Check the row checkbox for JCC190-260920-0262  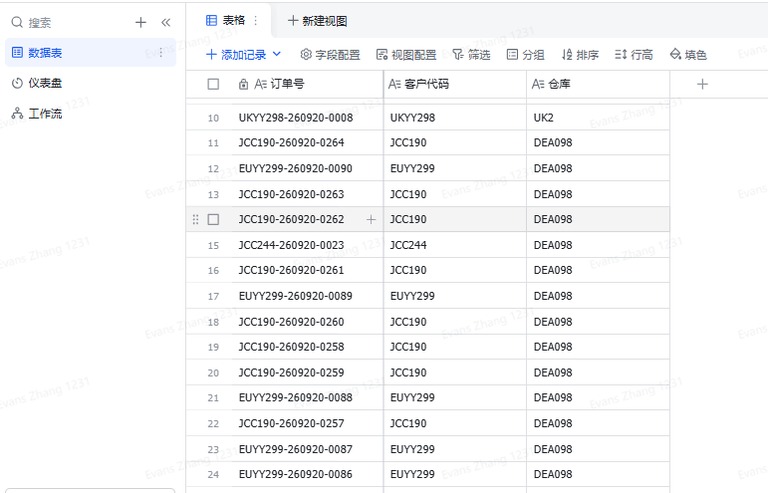(x=213, y=219)
